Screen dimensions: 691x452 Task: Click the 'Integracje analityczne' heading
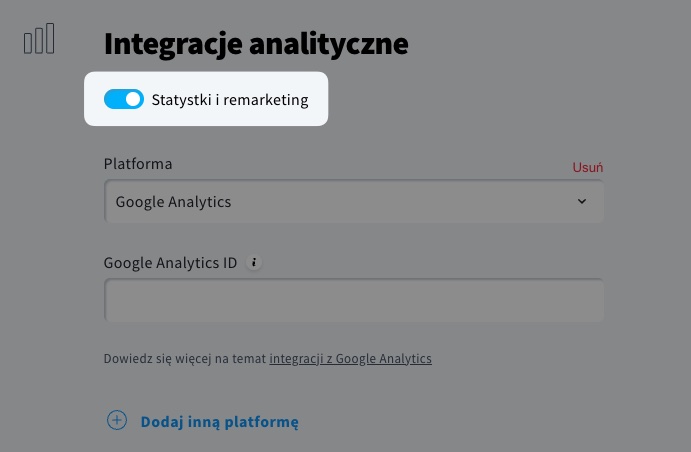pos(255,44)
